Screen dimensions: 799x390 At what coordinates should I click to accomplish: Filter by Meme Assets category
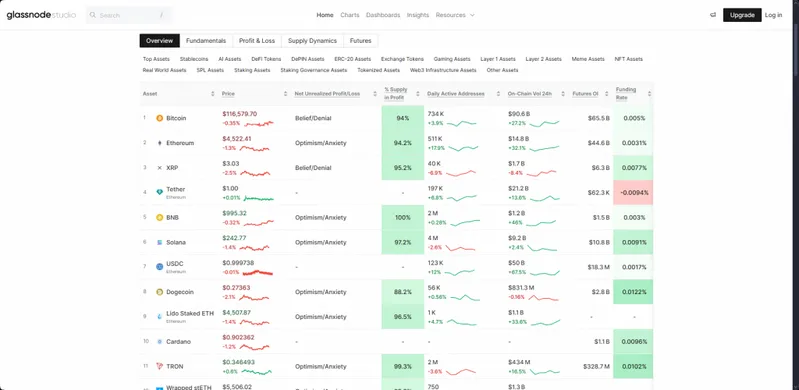(x=588, y=59)
